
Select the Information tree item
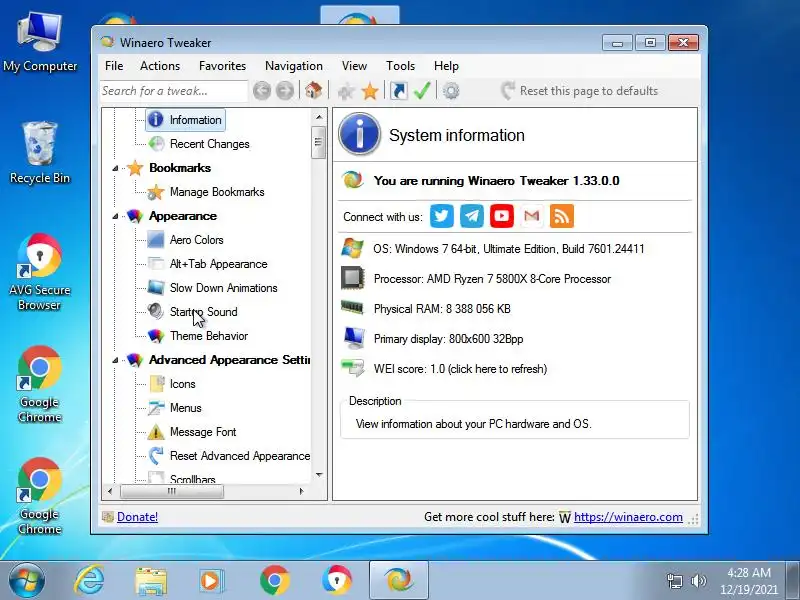(x=186, y=120)
